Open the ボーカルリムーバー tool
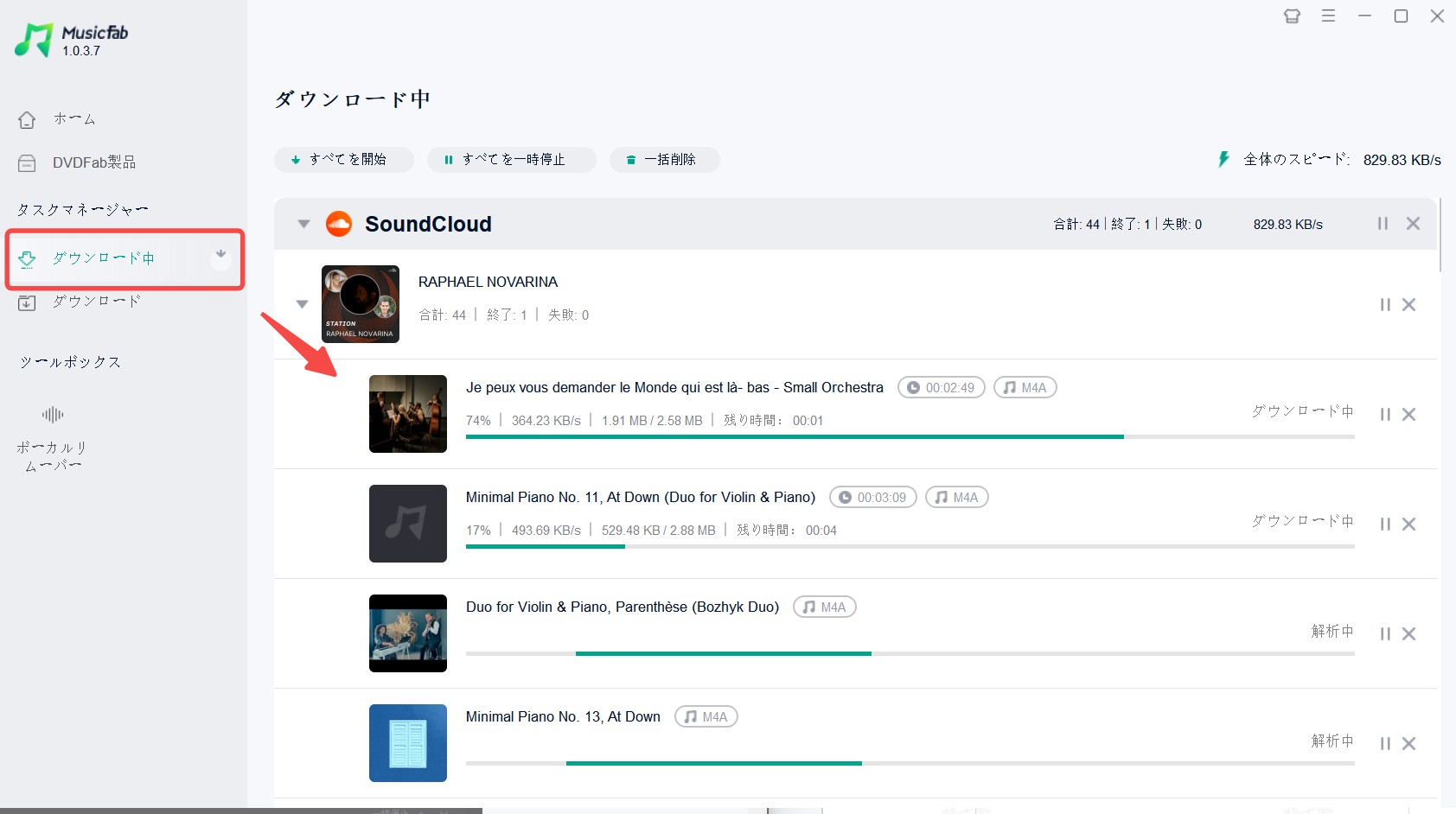 point(53,439)
